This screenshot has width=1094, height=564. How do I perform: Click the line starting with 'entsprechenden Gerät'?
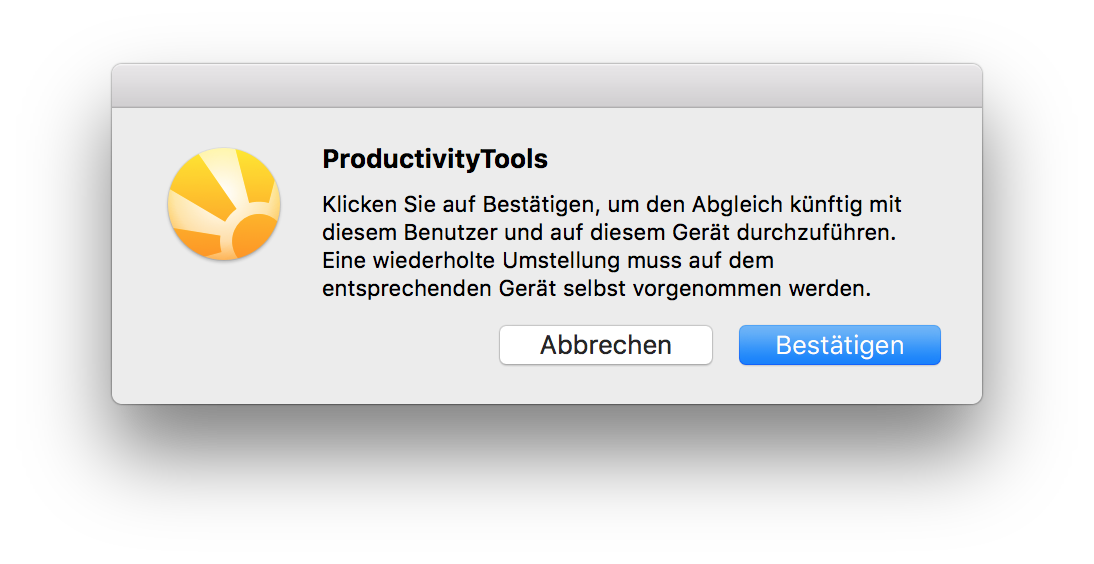597,288
